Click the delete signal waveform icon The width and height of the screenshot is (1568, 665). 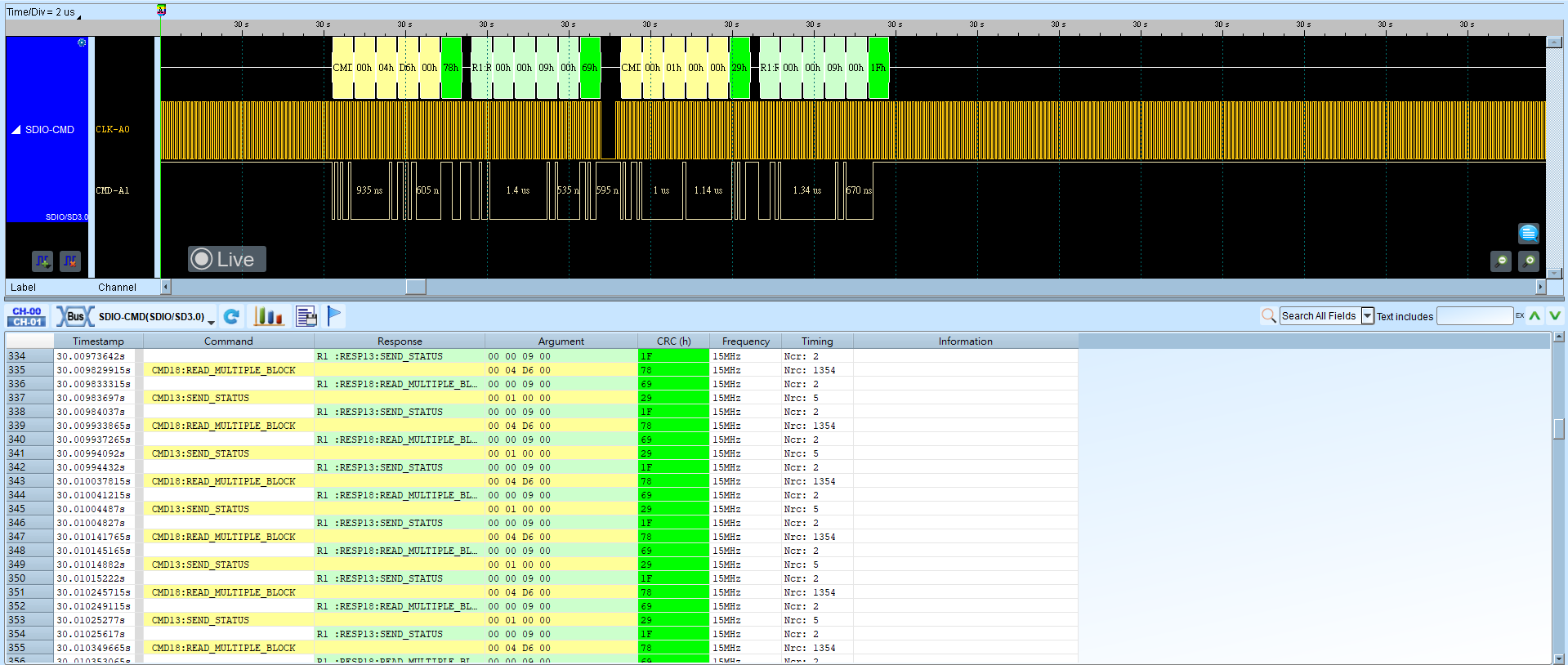click(x=70, y=261)
